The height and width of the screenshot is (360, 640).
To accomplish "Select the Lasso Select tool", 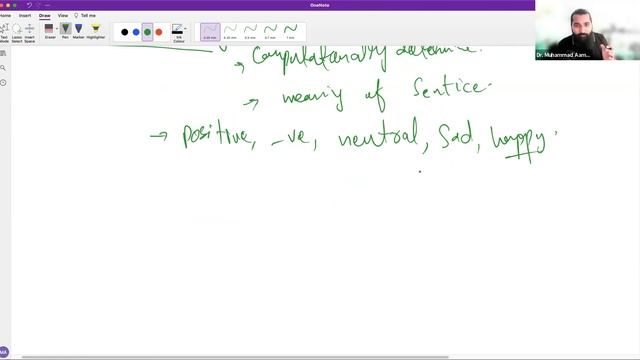I will coord(17,32).
